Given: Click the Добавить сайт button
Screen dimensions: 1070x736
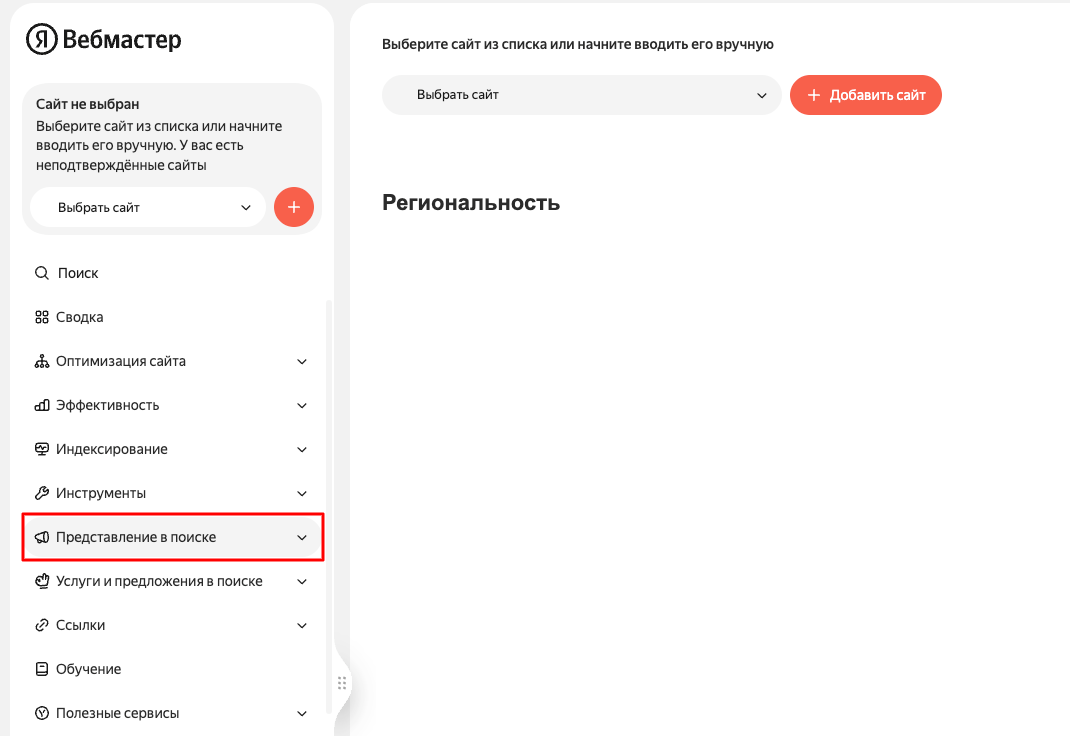Looking at the screenshot, I should click(865, 95).
